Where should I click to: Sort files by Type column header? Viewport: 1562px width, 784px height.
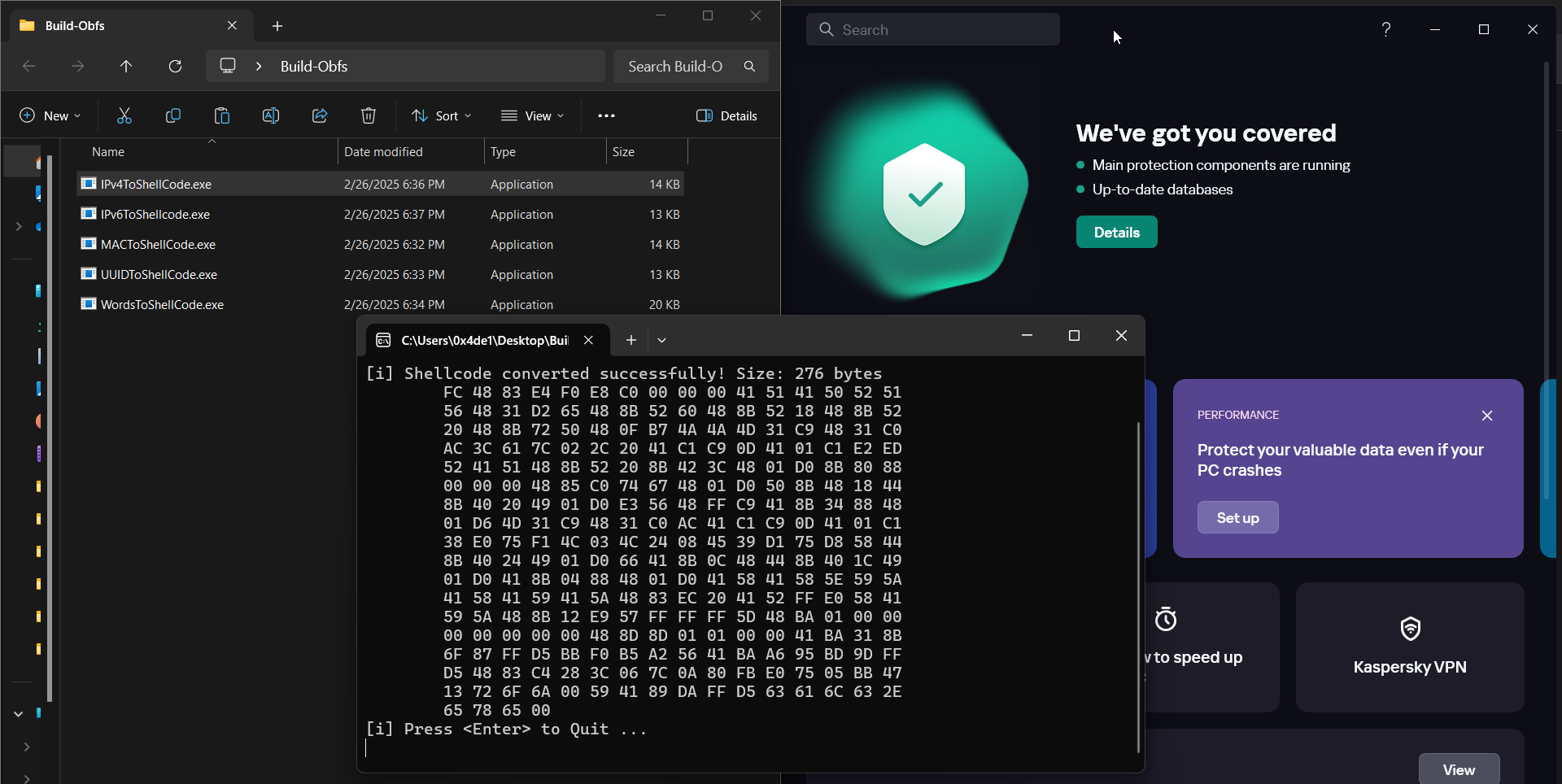[x=545, y=152]
